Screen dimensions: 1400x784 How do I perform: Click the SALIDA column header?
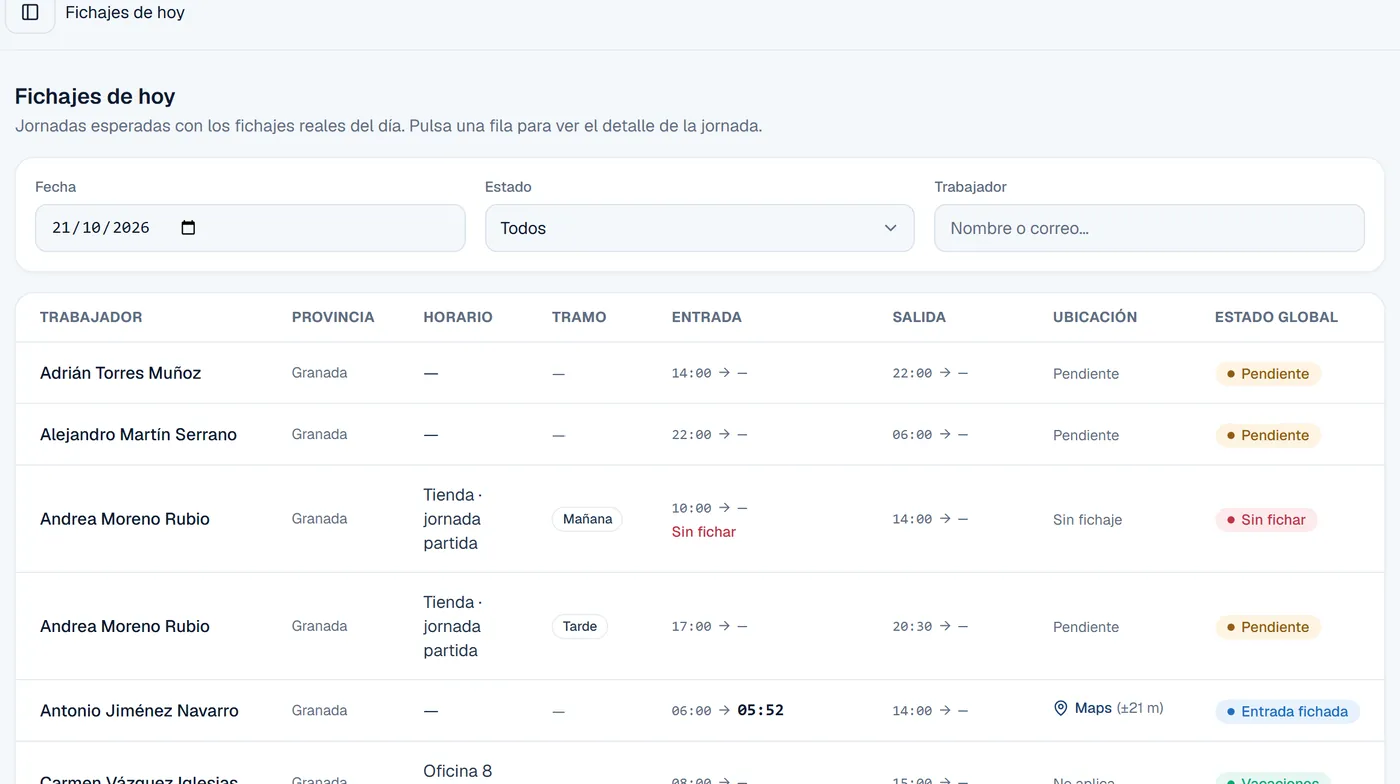coord(919,317)
